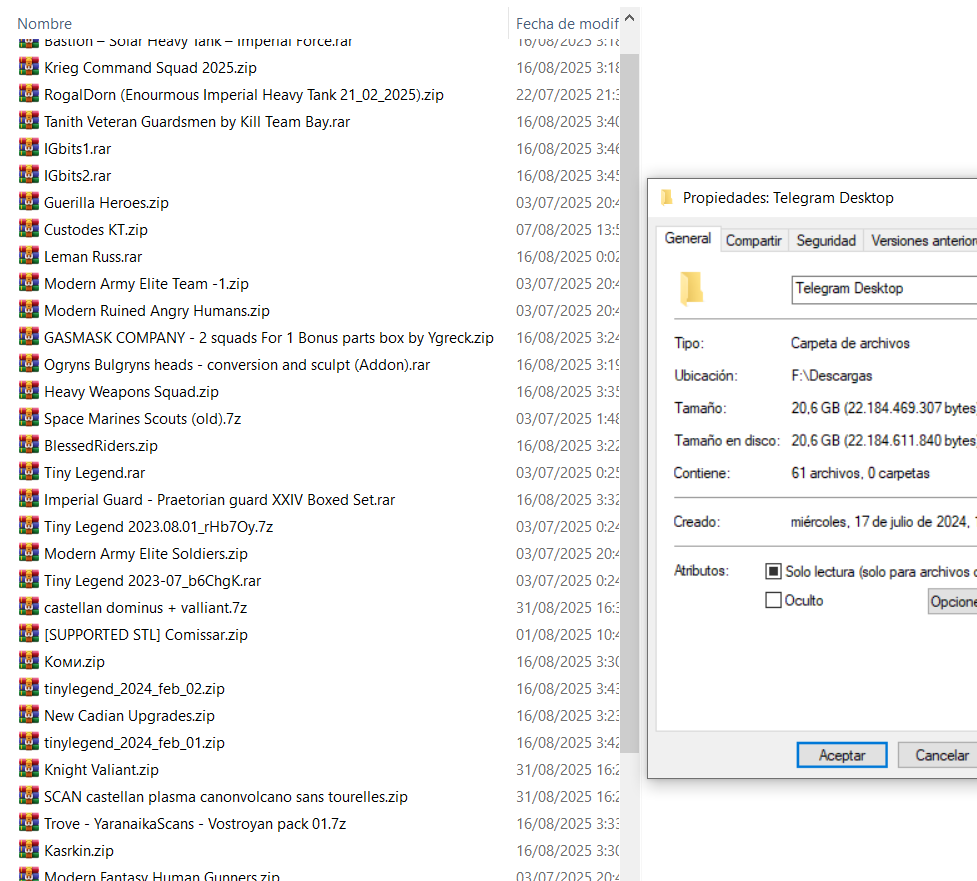Click the Tamaño en disco size value

(884, 440)
